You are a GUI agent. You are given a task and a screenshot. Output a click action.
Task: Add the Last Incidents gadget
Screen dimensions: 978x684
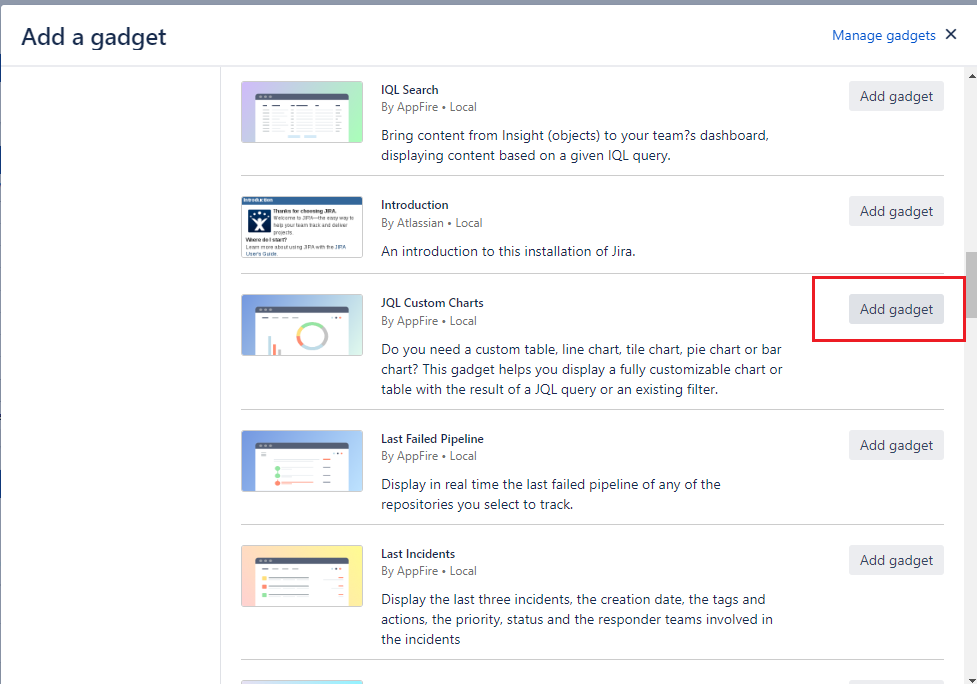point(896,561)
